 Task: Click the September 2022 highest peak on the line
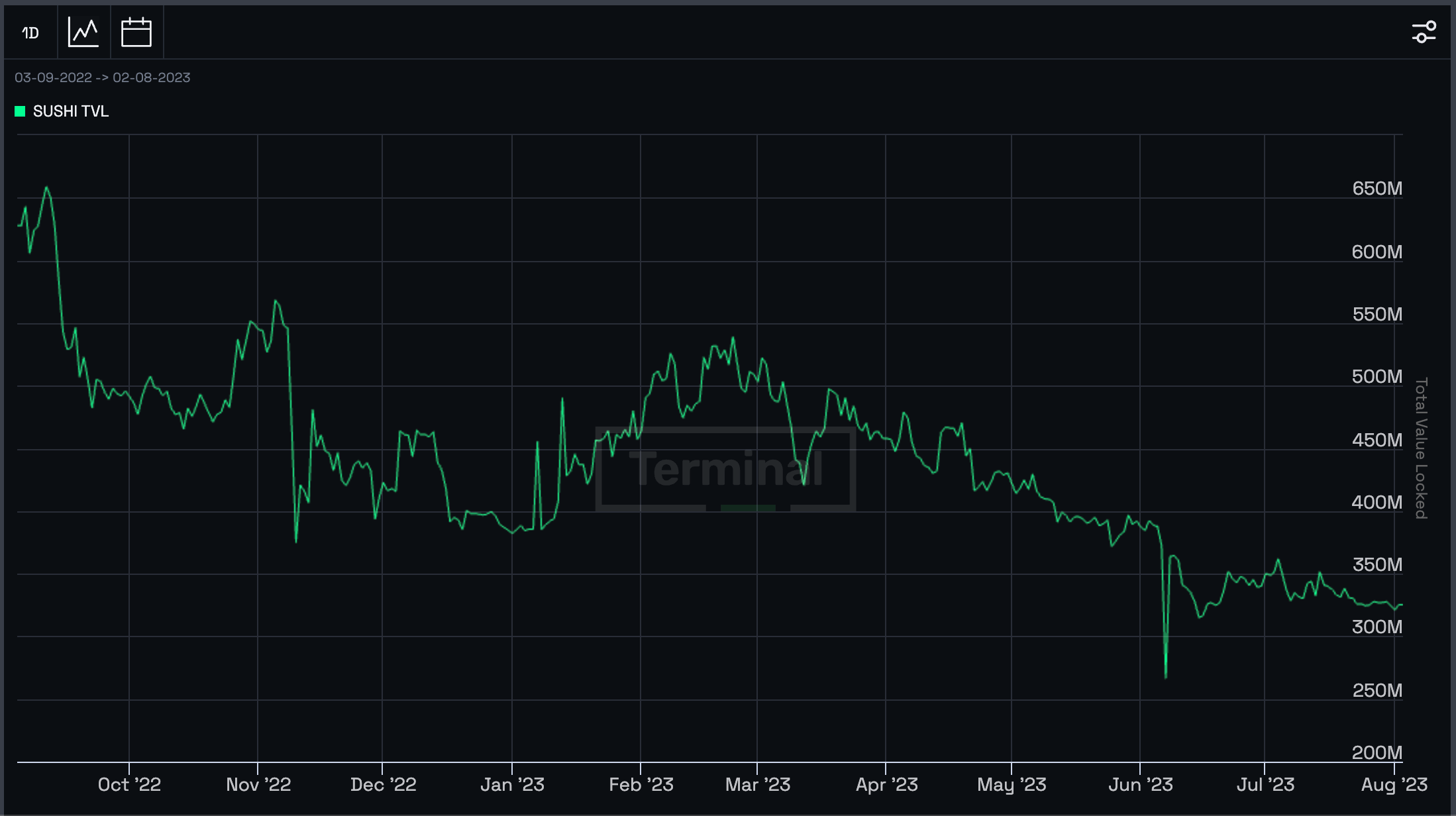(46, 187)
